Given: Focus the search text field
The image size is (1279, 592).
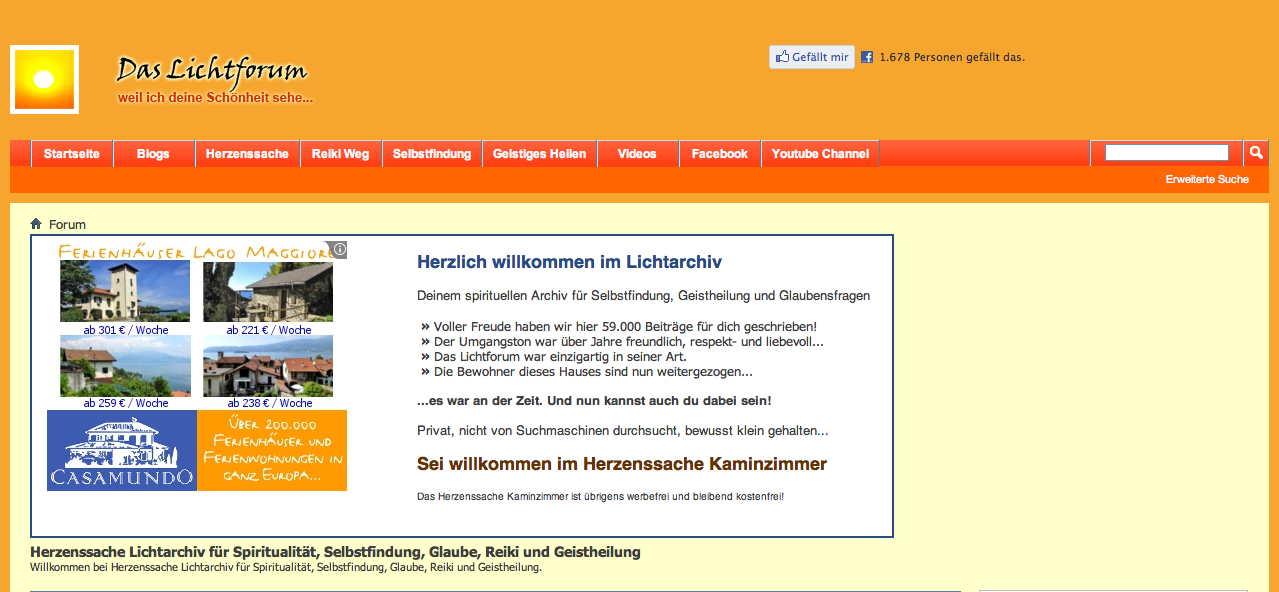Looking at the screenshot, I should tap(1166, 153).
